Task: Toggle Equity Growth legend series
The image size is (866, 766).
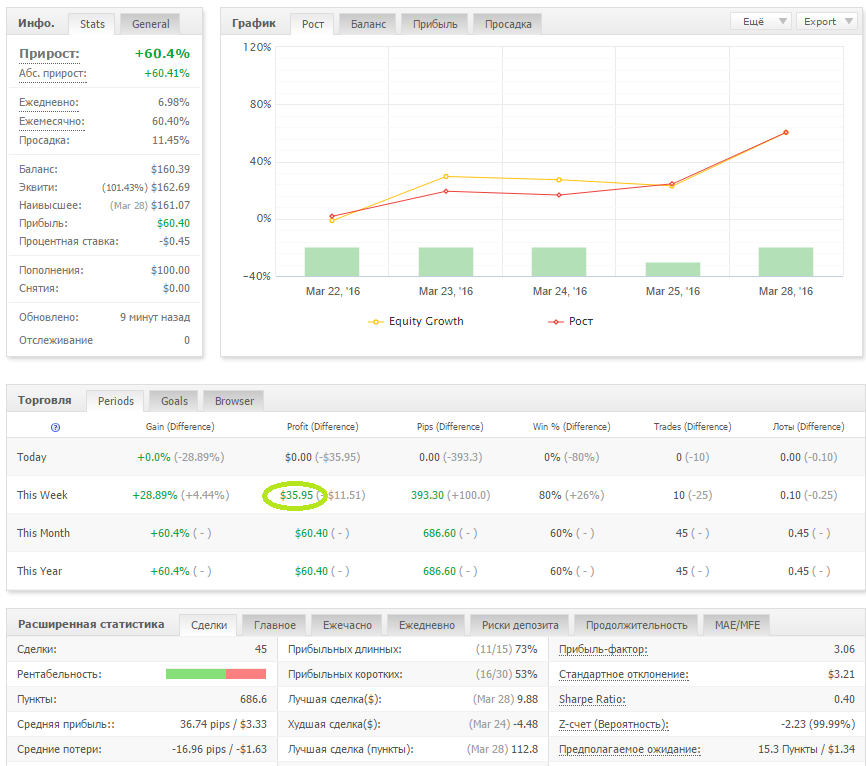Action: pos(416,321)
